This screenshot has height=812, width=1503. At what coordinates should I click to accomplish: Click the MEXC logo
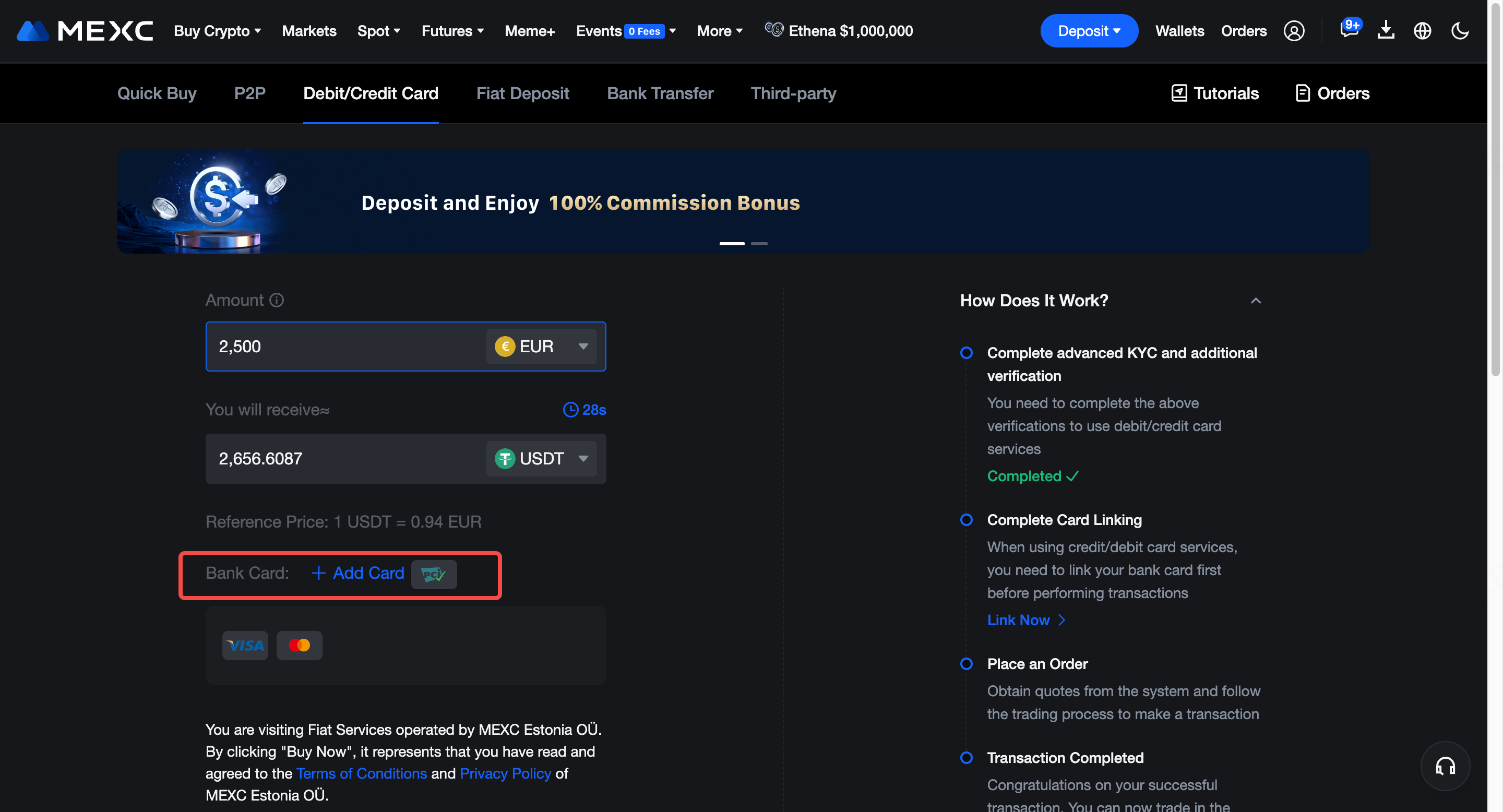tap(85, 31)
